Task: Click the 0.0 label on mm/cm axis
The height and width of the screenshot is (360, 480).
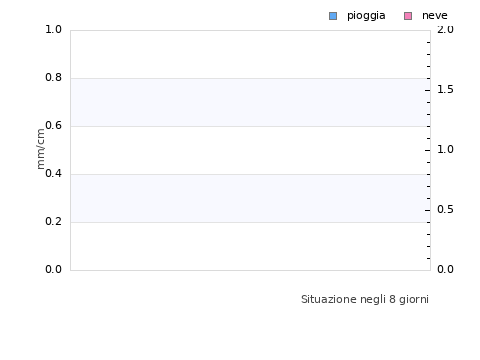Action: coord(53,270)
